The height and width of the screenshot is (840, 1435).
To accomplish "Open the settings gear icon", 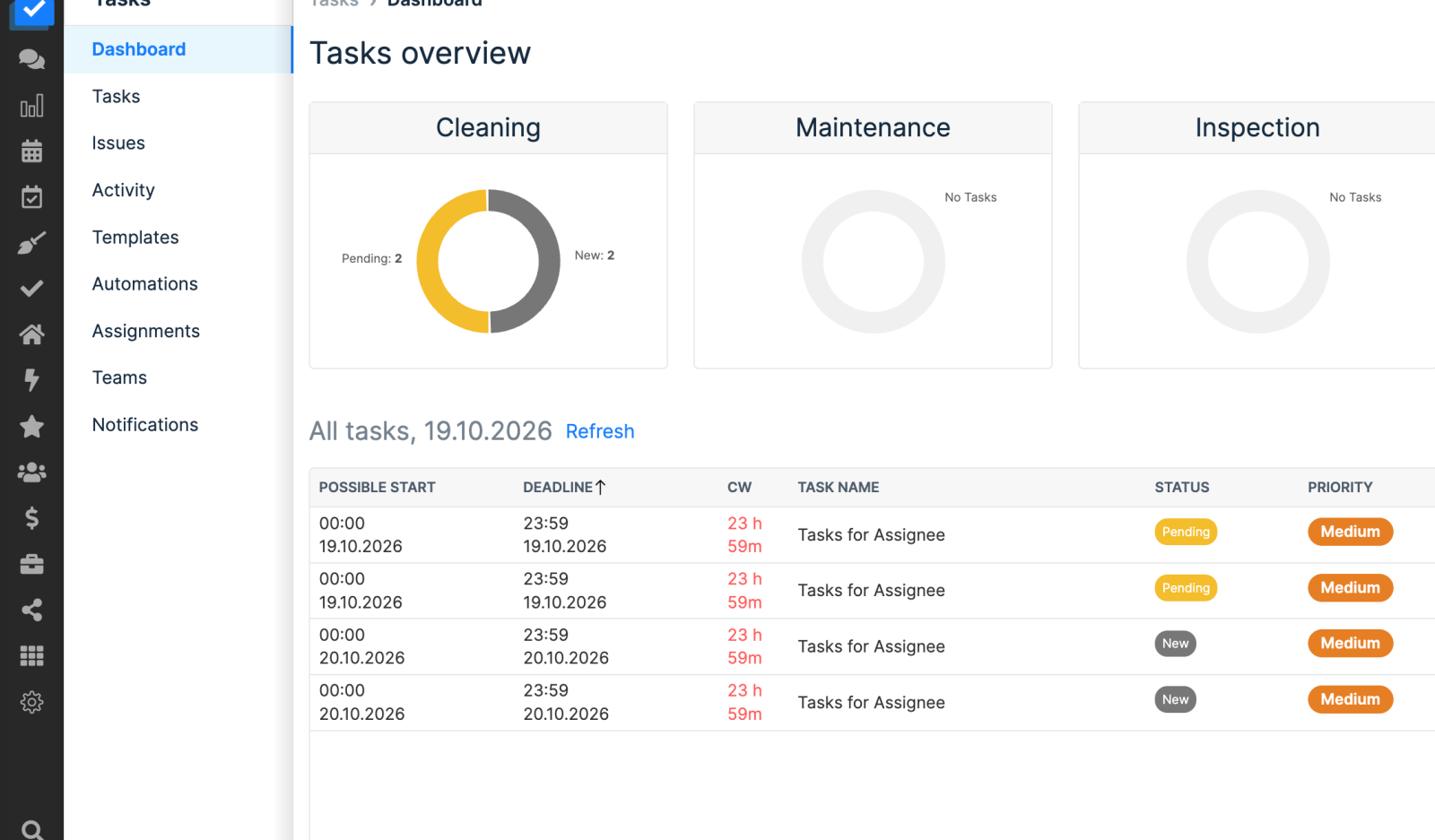I will pyautogui.click(x=31, y=702).
